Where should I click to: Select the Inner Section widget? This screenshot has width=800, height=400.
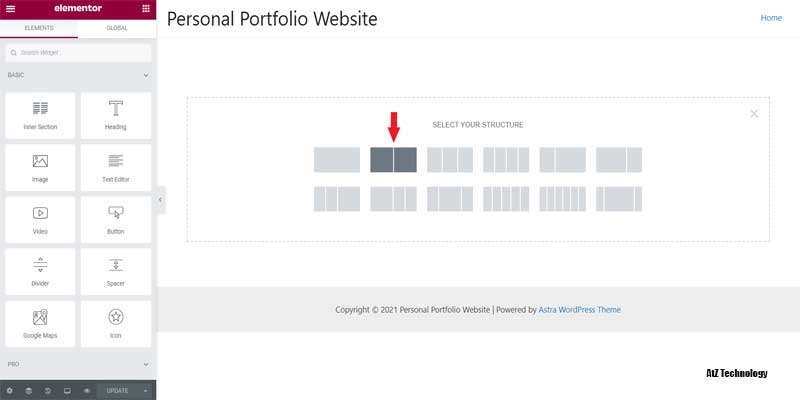tap(40, 116)
